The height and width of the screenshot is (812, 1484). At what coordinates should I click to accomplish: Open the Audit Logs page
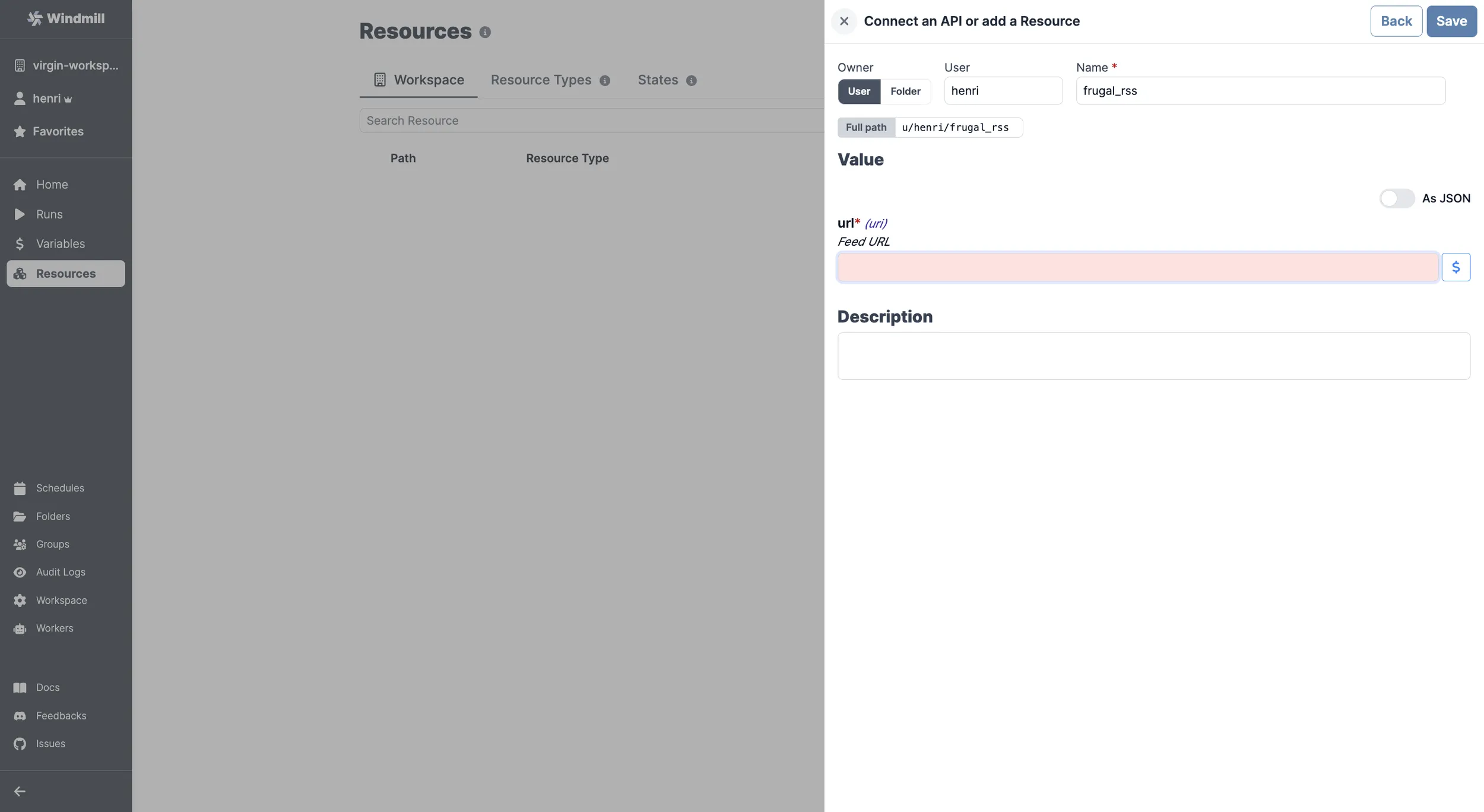pyautogui.click(x=61, y=572)
